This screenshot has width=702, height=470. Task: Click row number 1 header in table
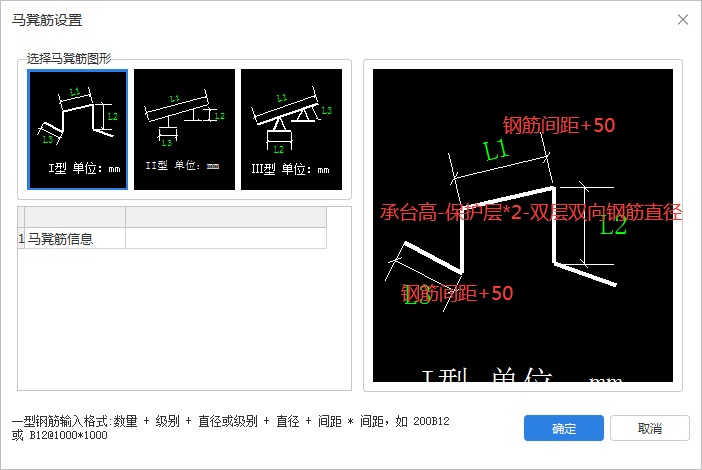(x=21, y=238)
